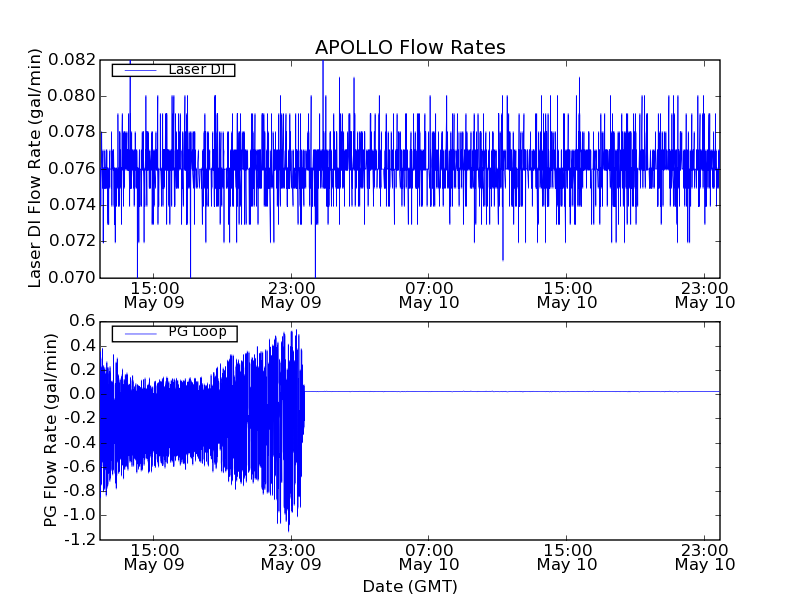Click top chart's '15:00 May 10' time label
This screenshot has height=600, width=800.
point(567,295)
